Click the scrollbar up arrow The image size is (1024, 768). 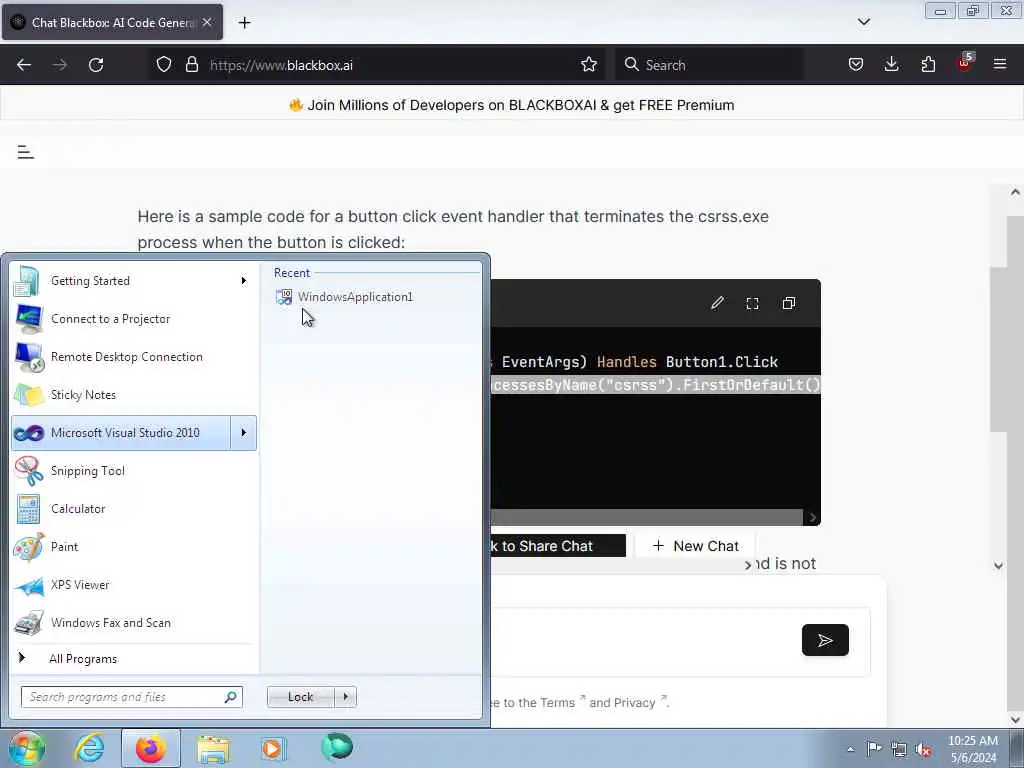click(1015, 192)
